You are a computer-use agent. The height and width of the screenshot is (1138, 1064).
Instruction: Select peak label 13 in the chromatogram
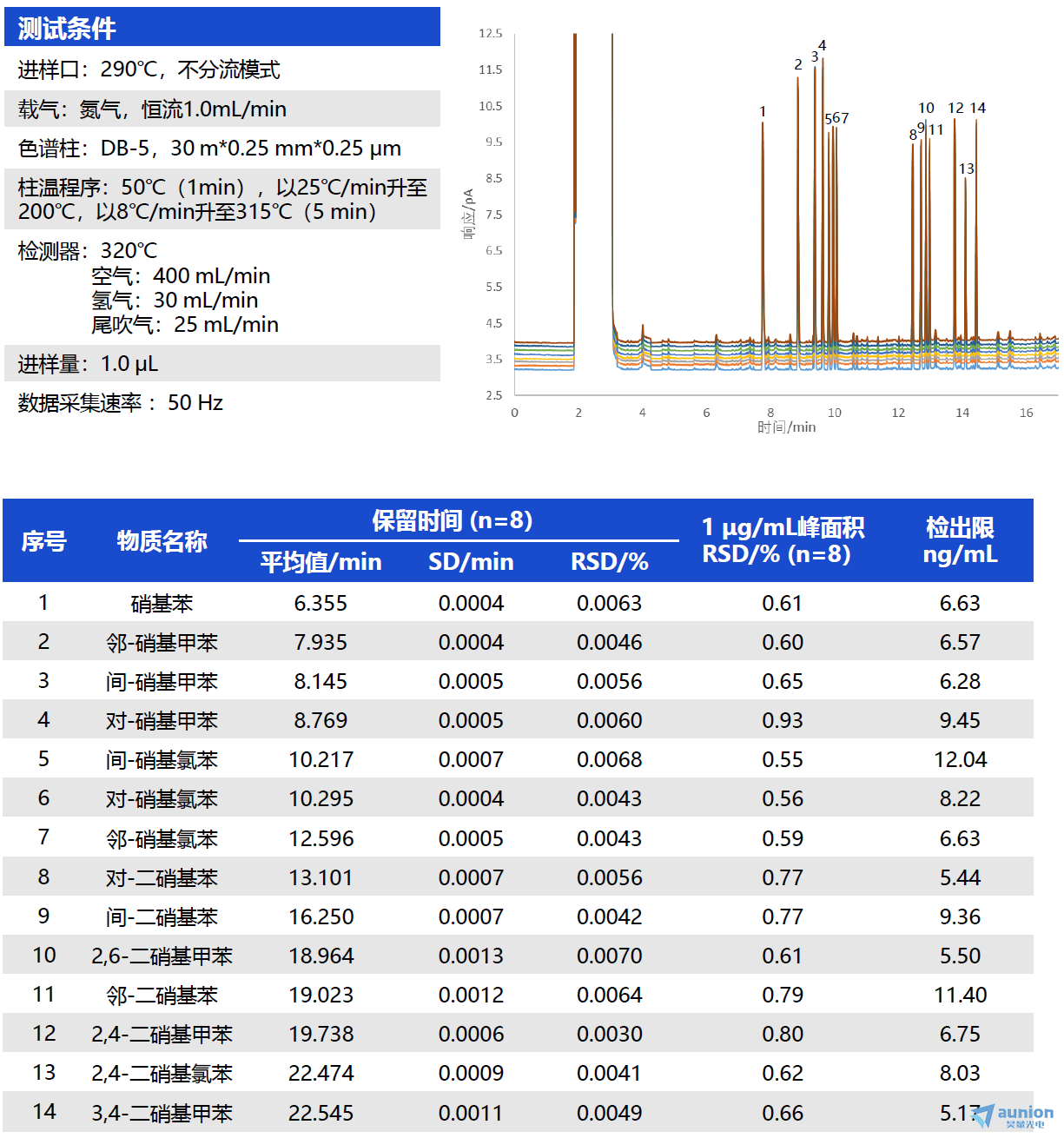pos(966,169)
